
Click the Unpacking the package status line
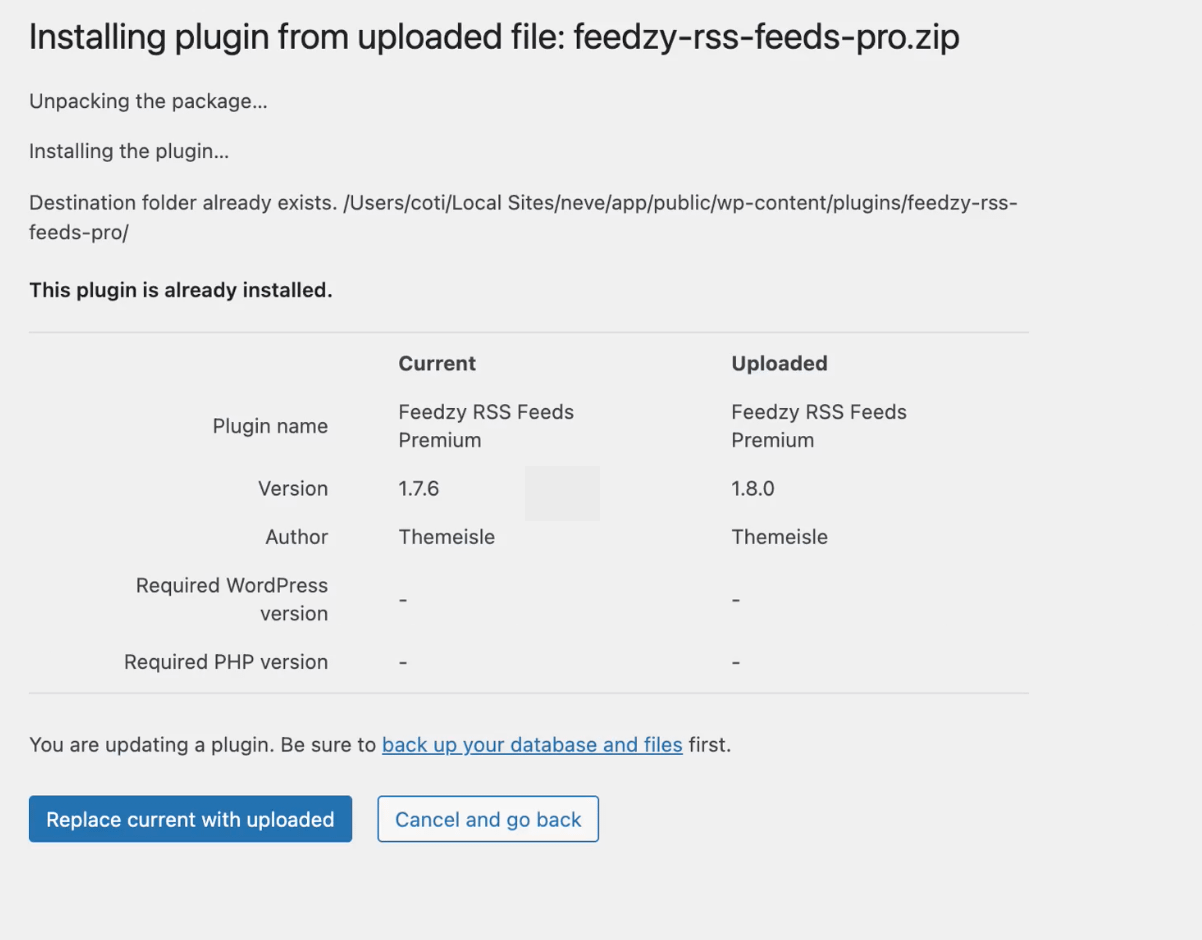pos(148,101)
